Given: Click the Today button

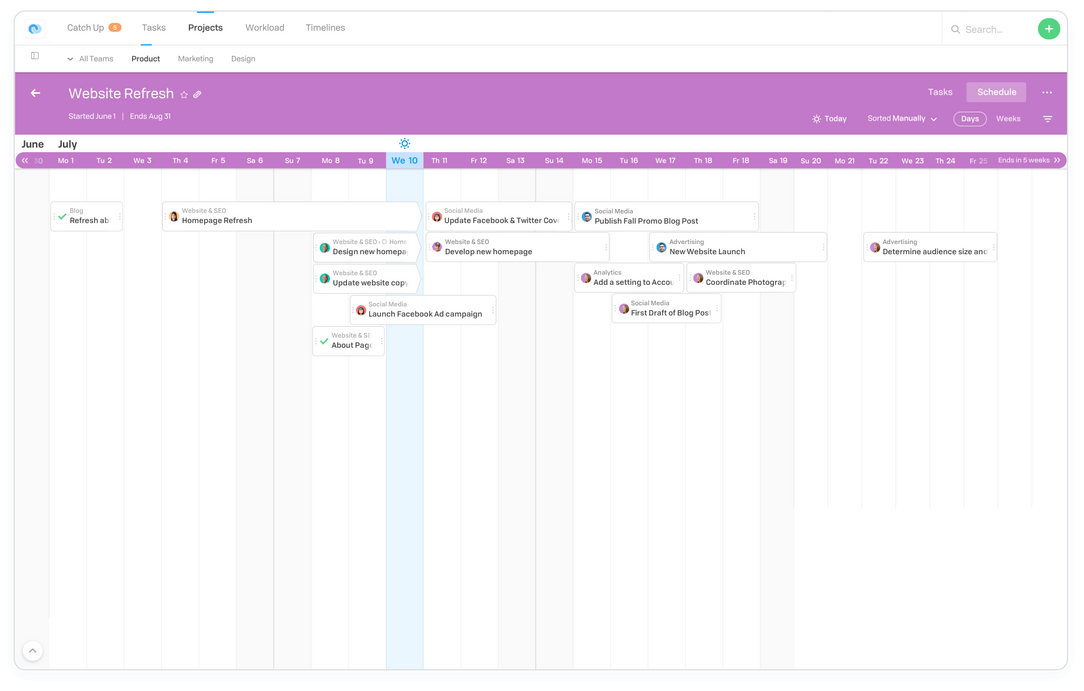Looking at the screenshot, I should tap(830, 119).
